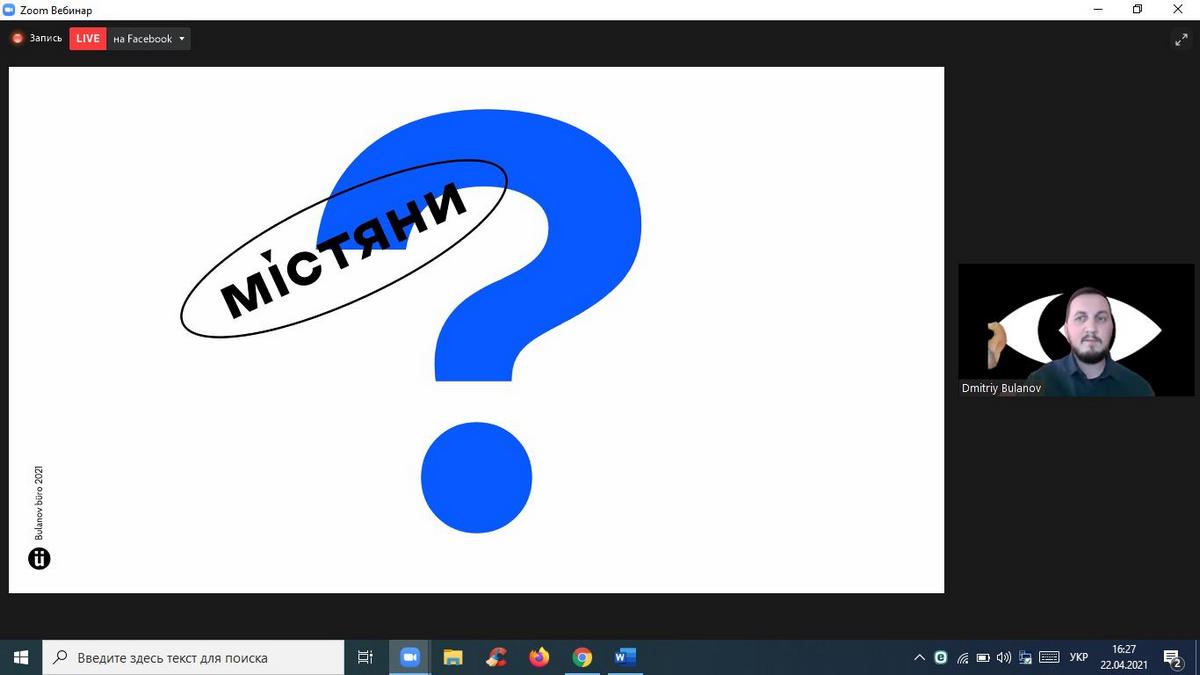Launch CCleaner from the taskbar
The height and width of the screenshot is (675, 1200).
(496, 658)
